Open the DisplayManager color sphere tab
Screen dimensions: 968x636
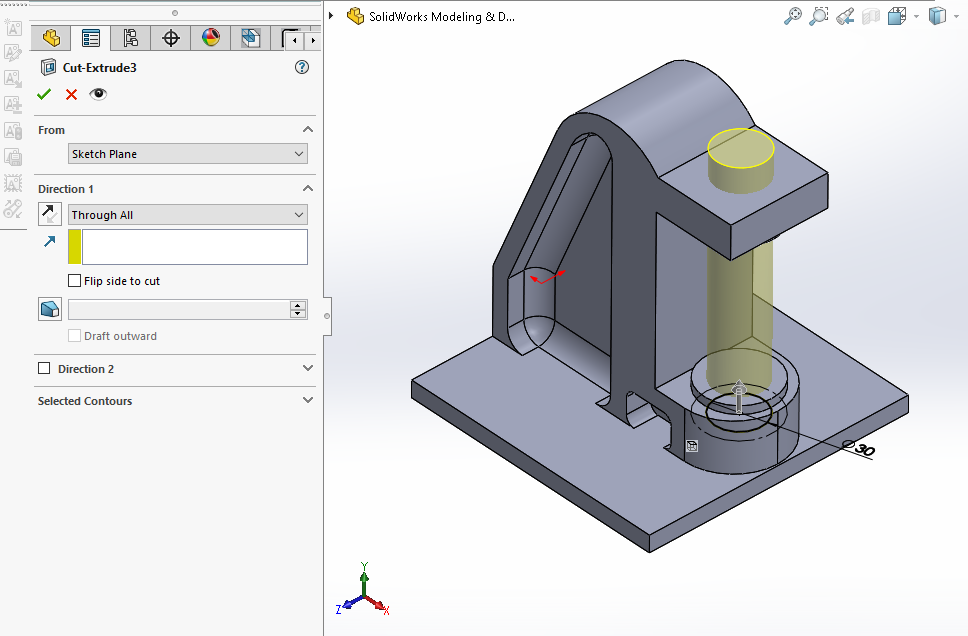(x=211, y=39)
